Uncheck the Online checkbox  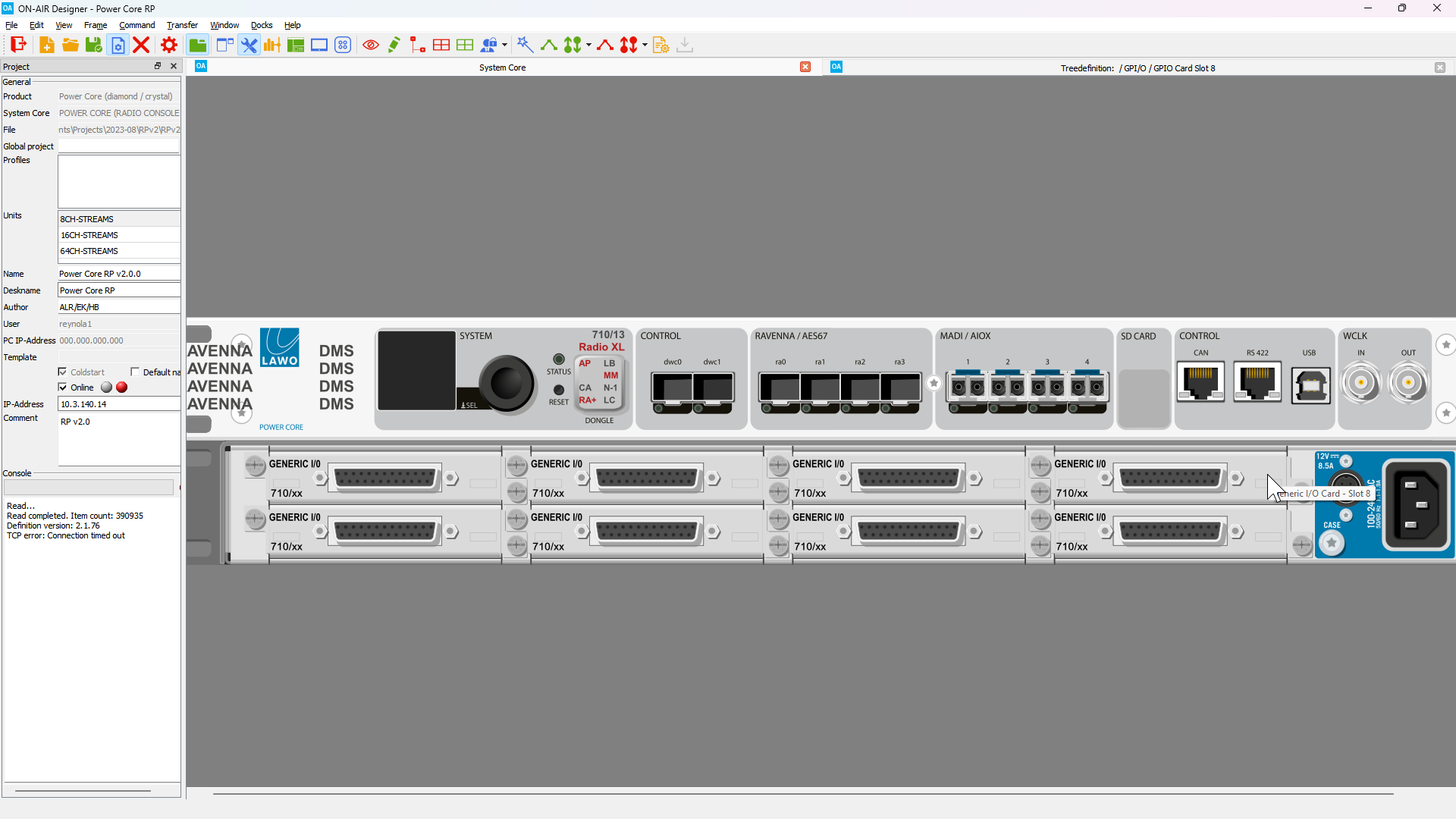[63, 388]
